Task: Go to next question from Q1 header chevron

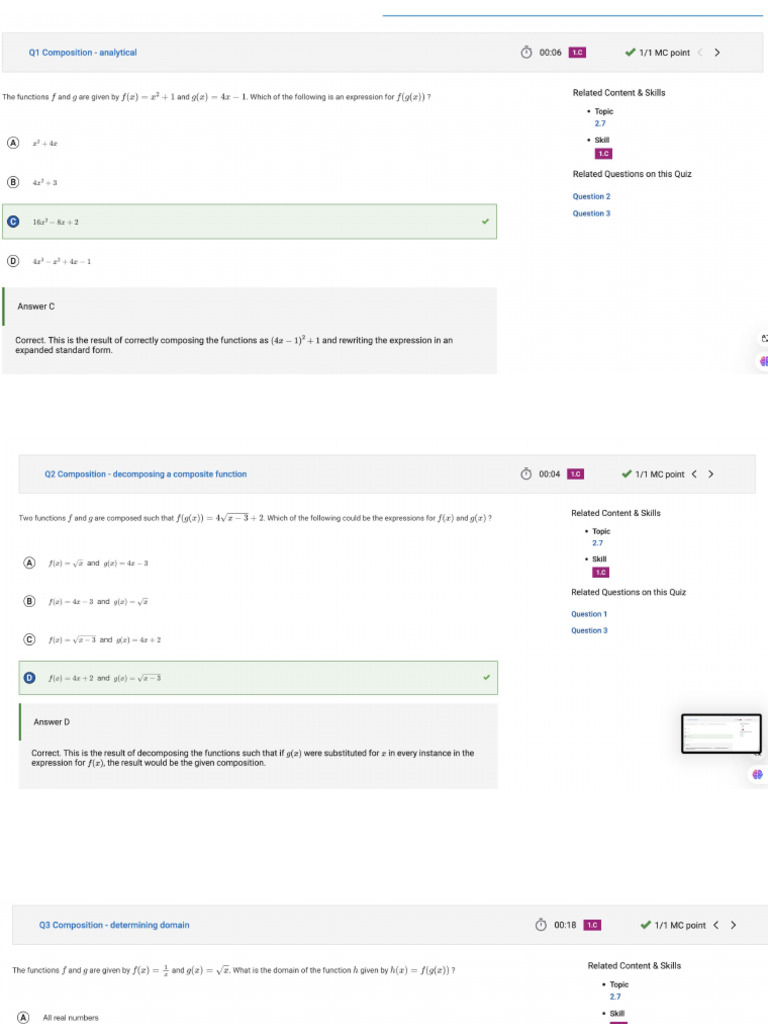Action: click(717, 53)
